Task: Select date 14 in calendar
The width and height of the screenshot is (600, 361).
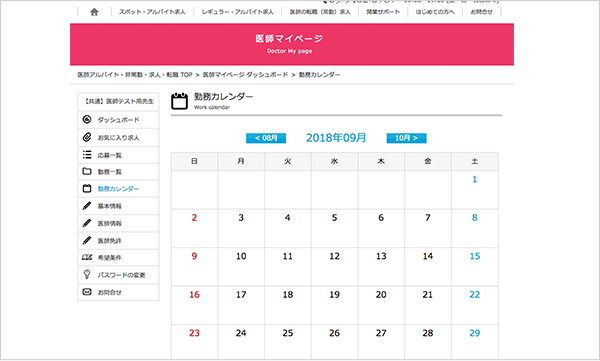Action: pos(428,256)
